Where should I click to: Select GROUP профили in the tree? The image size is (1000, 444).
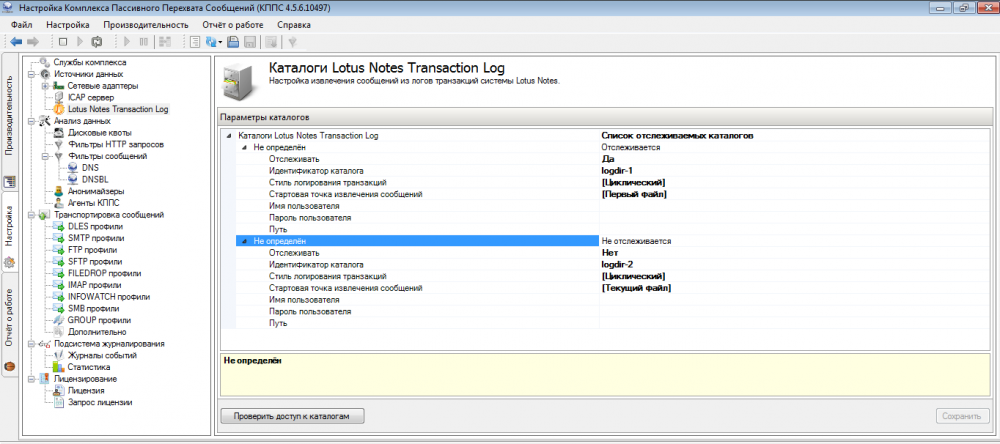point(99,320)
